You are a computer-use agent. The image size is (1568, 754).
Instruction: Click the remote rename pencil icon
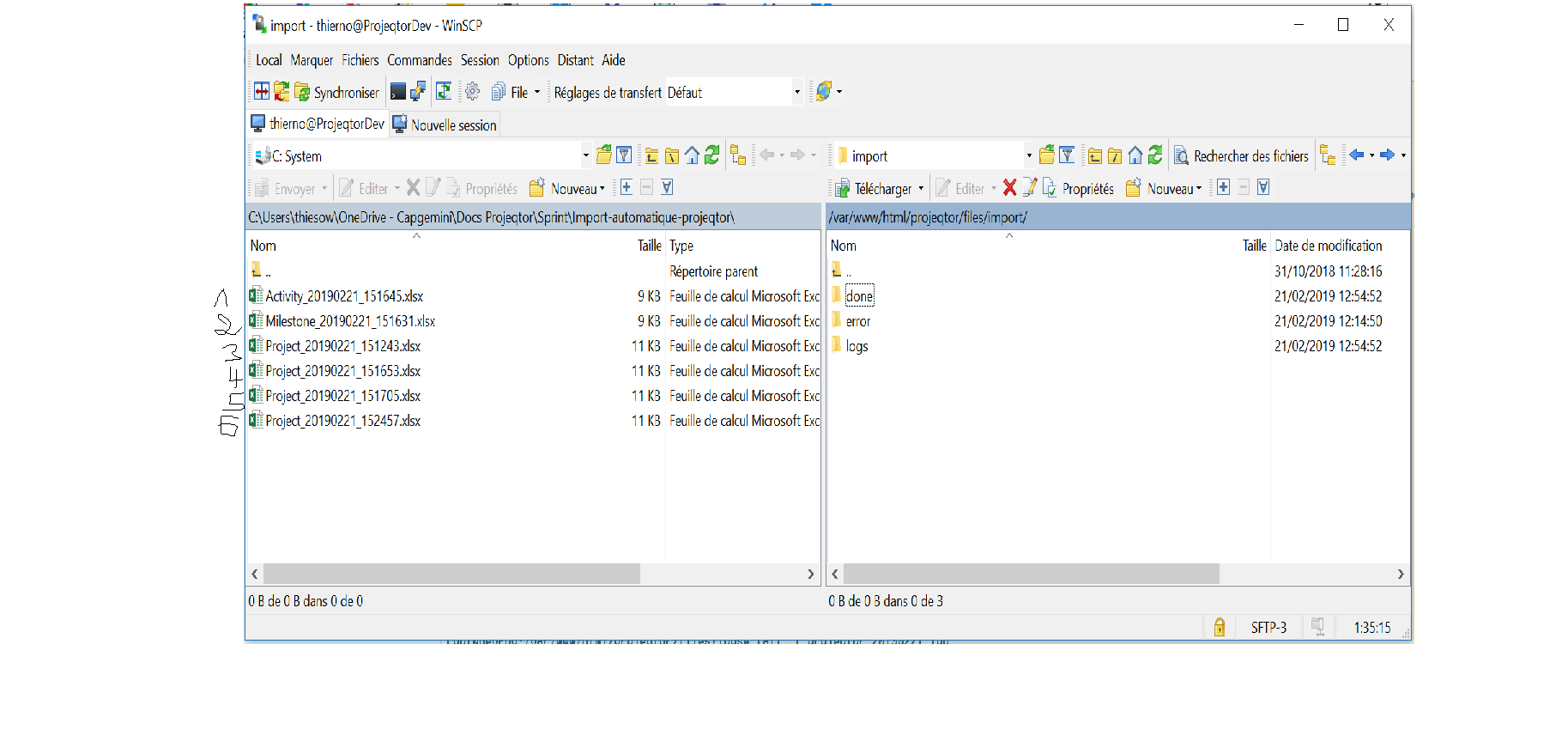1030,188
